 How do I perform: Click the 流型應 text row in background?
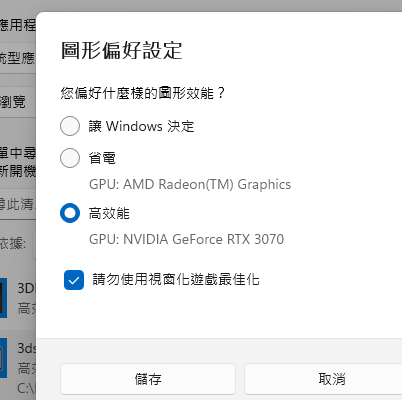(18, 58)
